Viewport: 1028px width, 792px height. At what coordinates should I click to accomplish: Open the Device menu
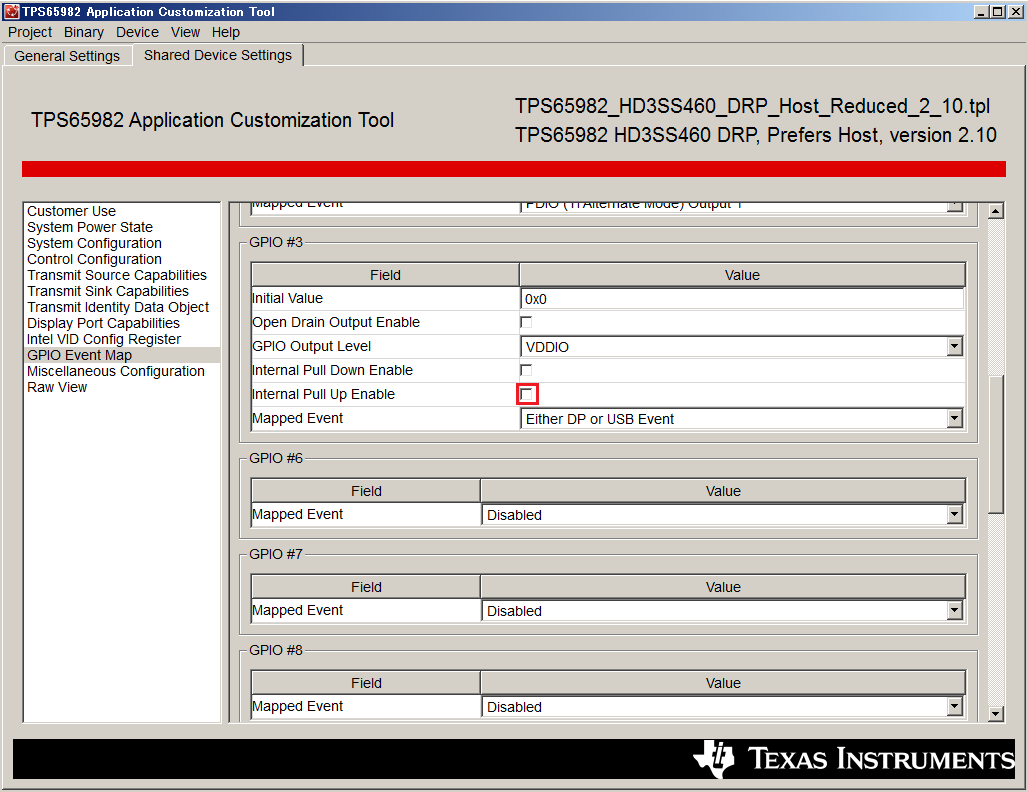137,32
